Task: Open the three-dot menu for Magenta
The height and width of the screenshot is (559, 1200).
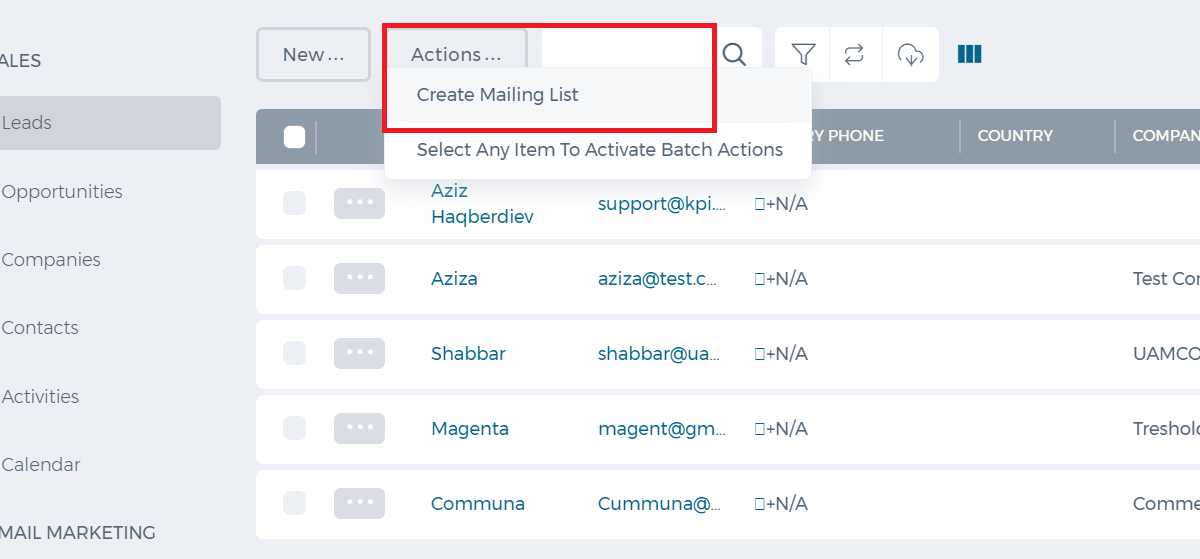Action: tap(359, 429)
